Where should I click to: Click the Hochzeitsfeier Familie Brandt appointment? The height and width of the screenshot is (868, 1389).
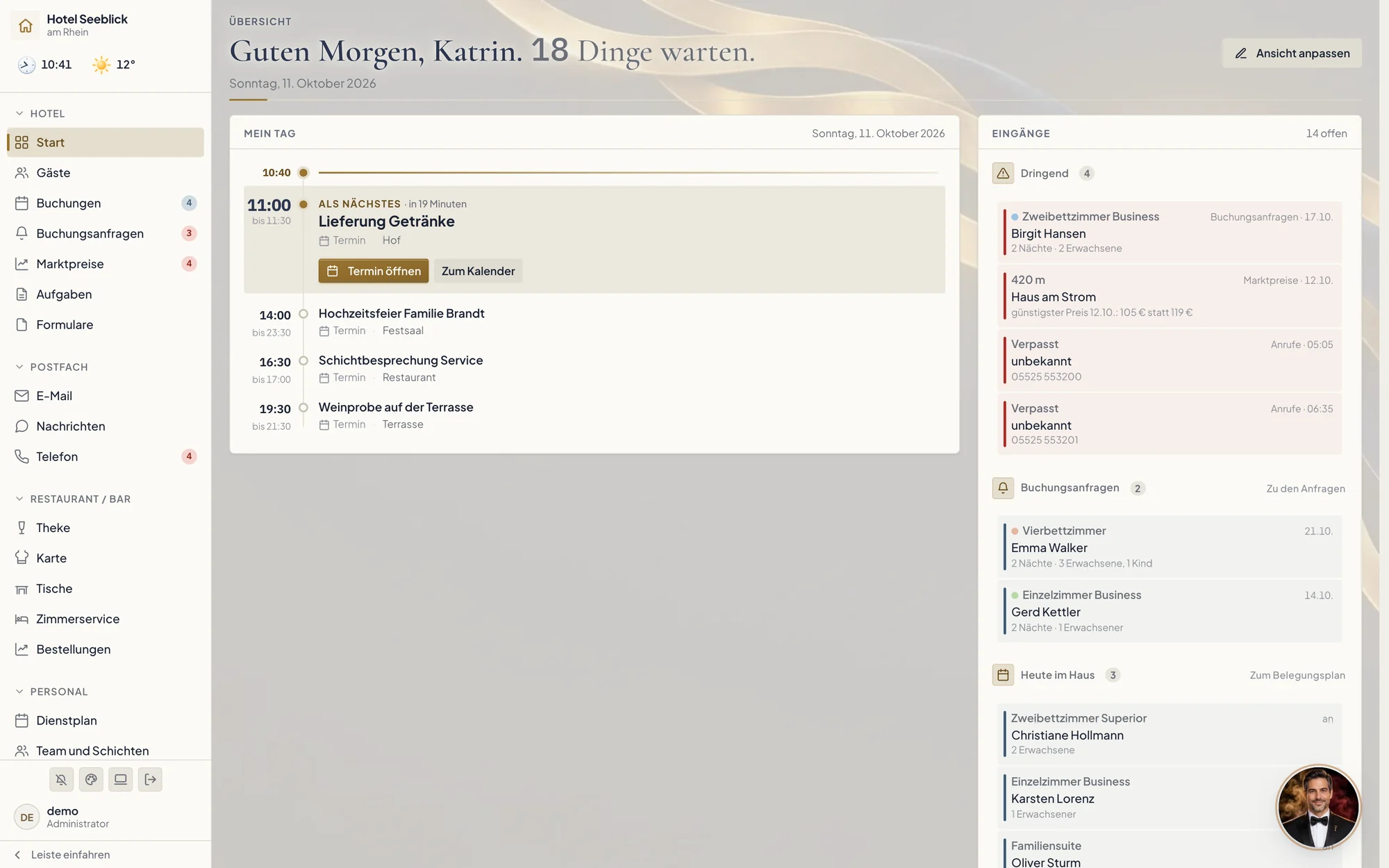pos(401,314)
